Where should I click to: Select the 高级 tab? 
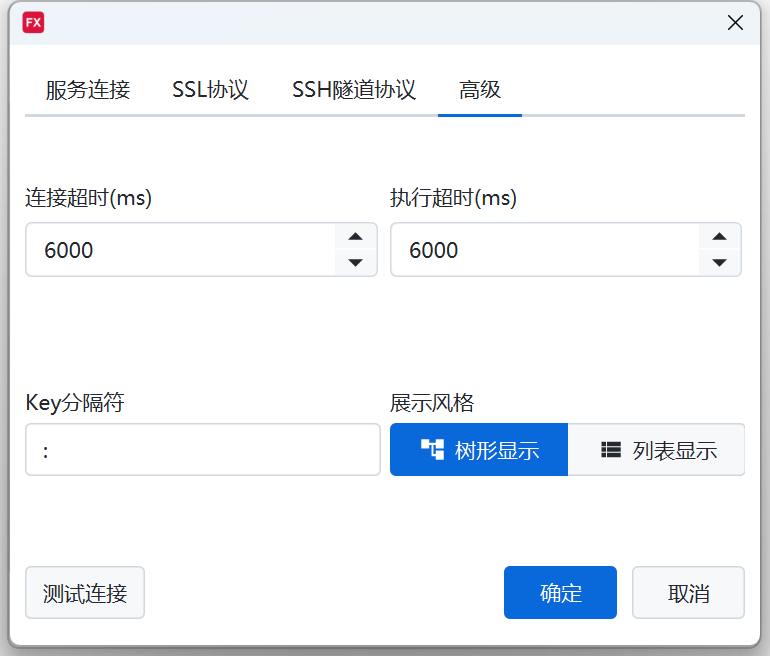tap(480, 90)
